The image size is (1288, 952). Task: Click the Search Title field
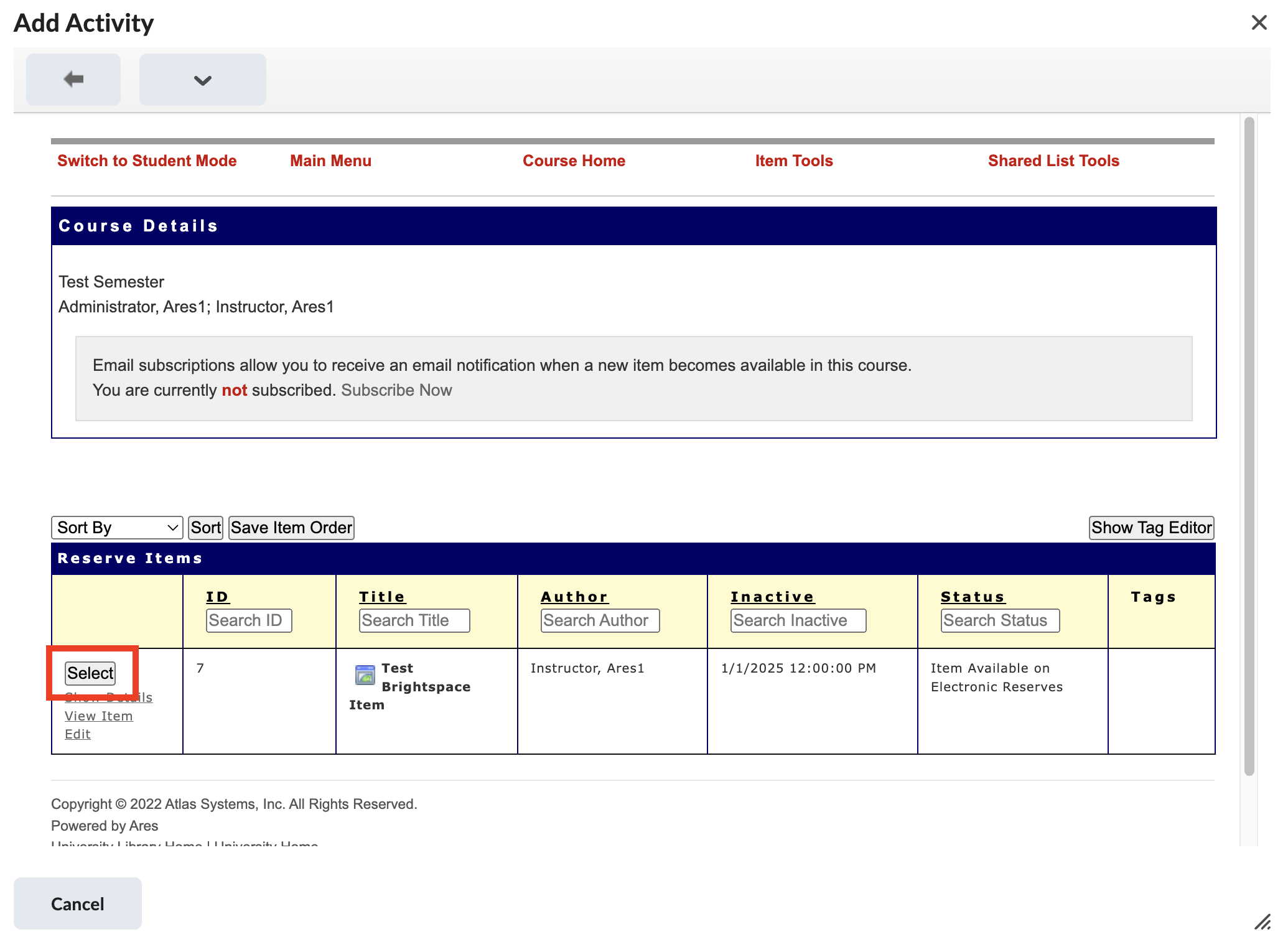coord(414,620)
